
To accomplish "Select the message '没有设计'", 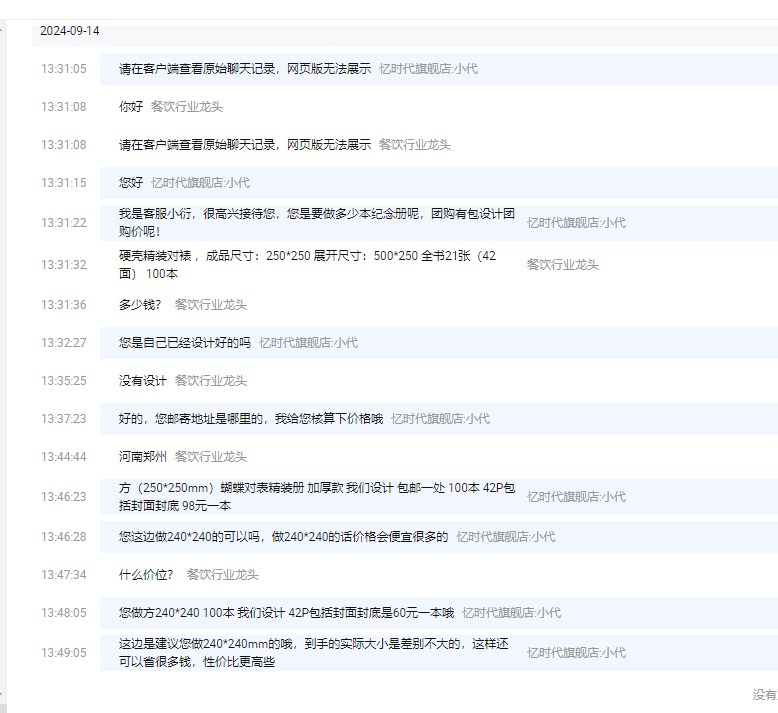I will pyautogui.click(x=143, y=381).
